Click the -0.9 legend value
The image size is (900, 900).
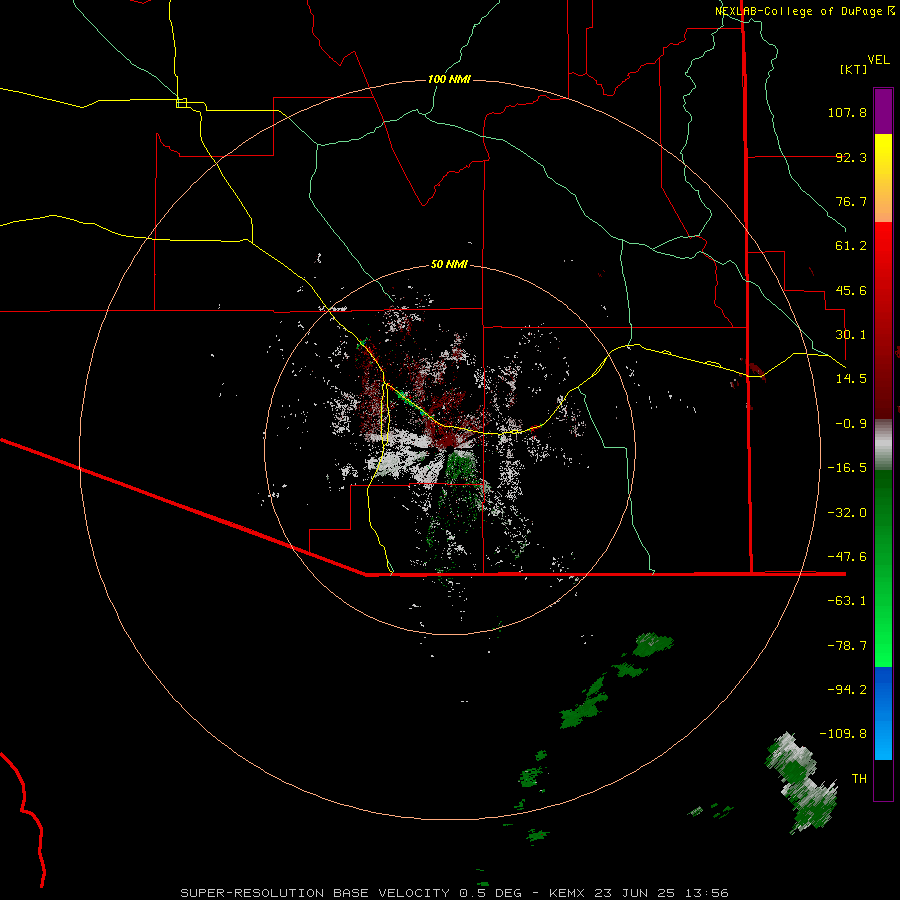851,424
